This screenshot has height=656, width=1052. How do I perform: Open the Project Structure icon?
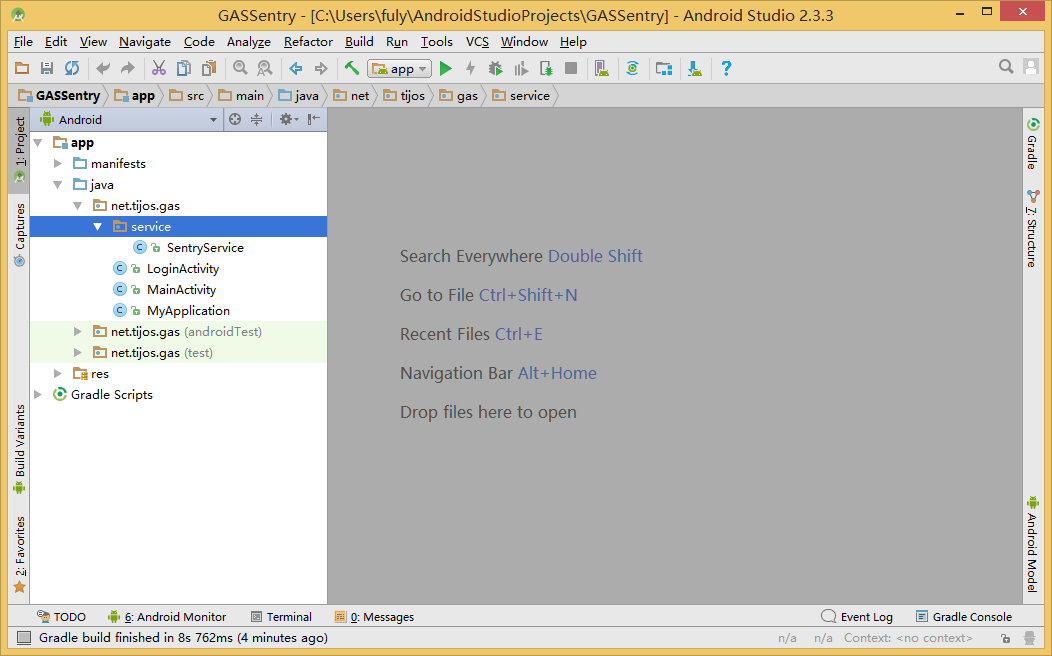[x=664, y=68]
